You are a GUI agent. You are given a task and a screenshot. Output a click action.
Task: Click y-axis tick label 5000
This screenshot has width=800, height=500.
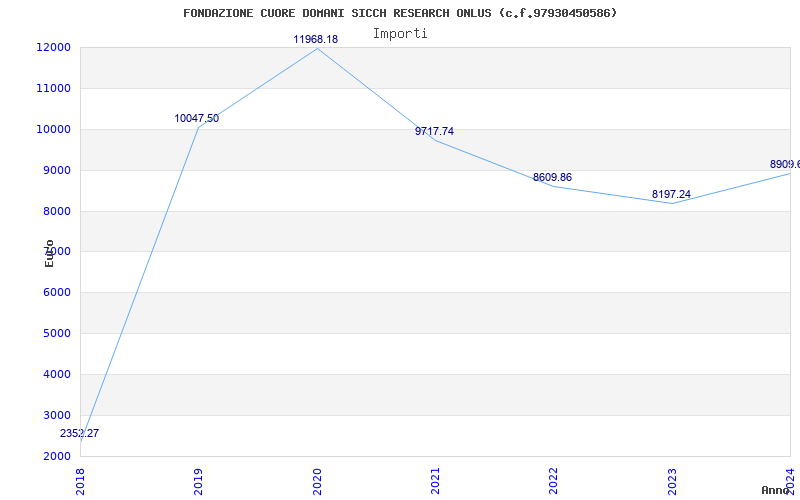56,333
